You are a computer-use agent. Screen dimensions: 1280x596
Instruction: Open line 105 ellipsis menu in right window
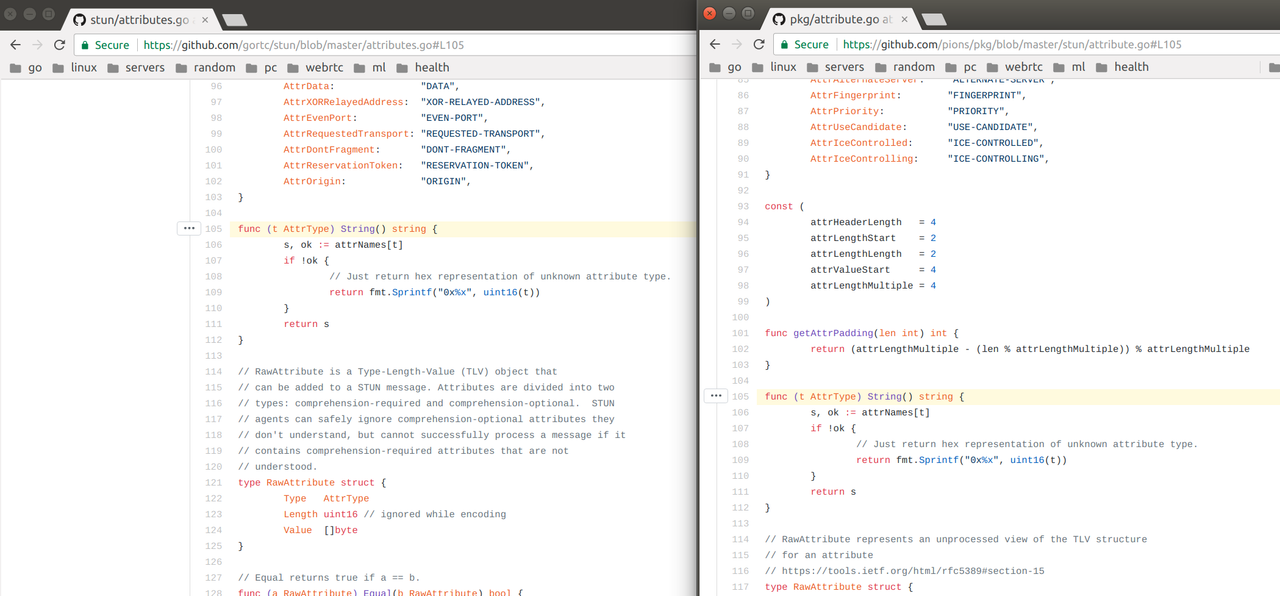pos(715,396)
